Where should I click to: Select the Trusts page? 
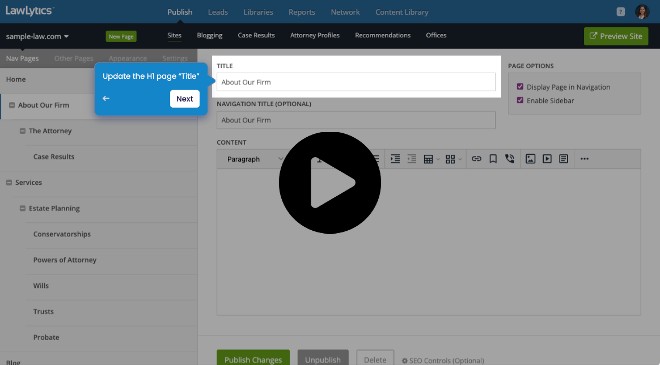click(43, 312)
